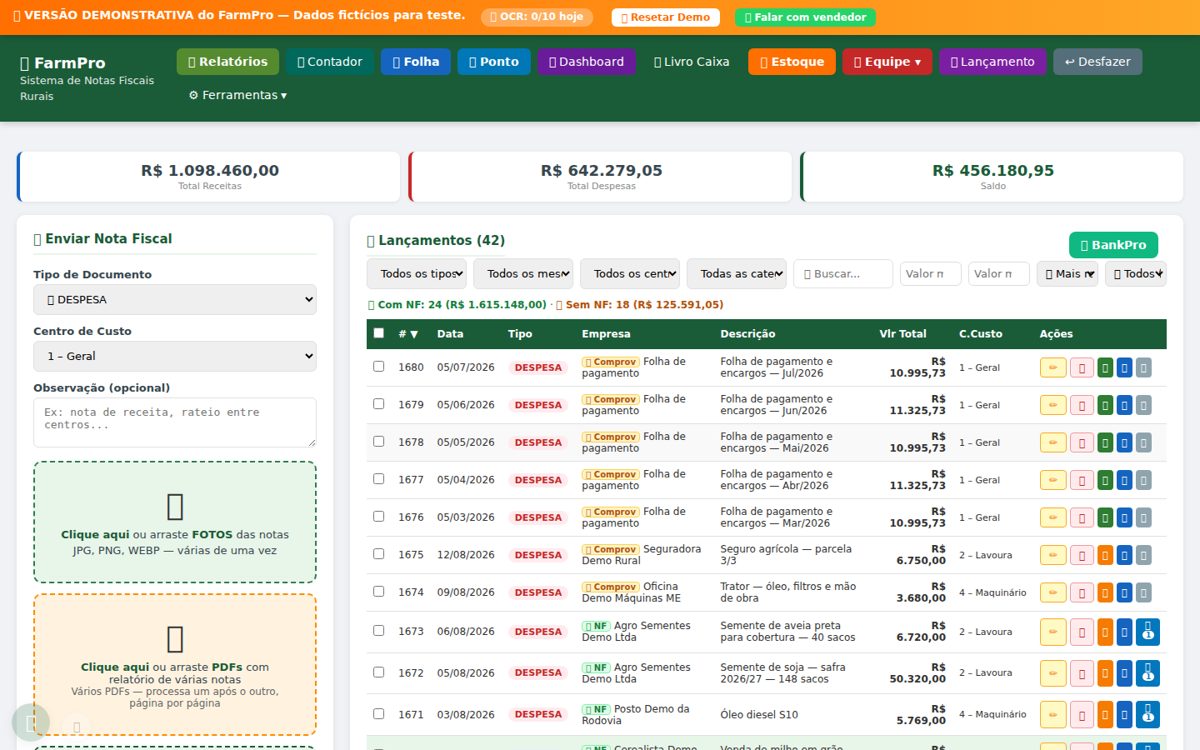The image size is (1200, 750).
Task: Open the yellow pencil editor for entry 1674
Action: click(x=1053, y=592)
